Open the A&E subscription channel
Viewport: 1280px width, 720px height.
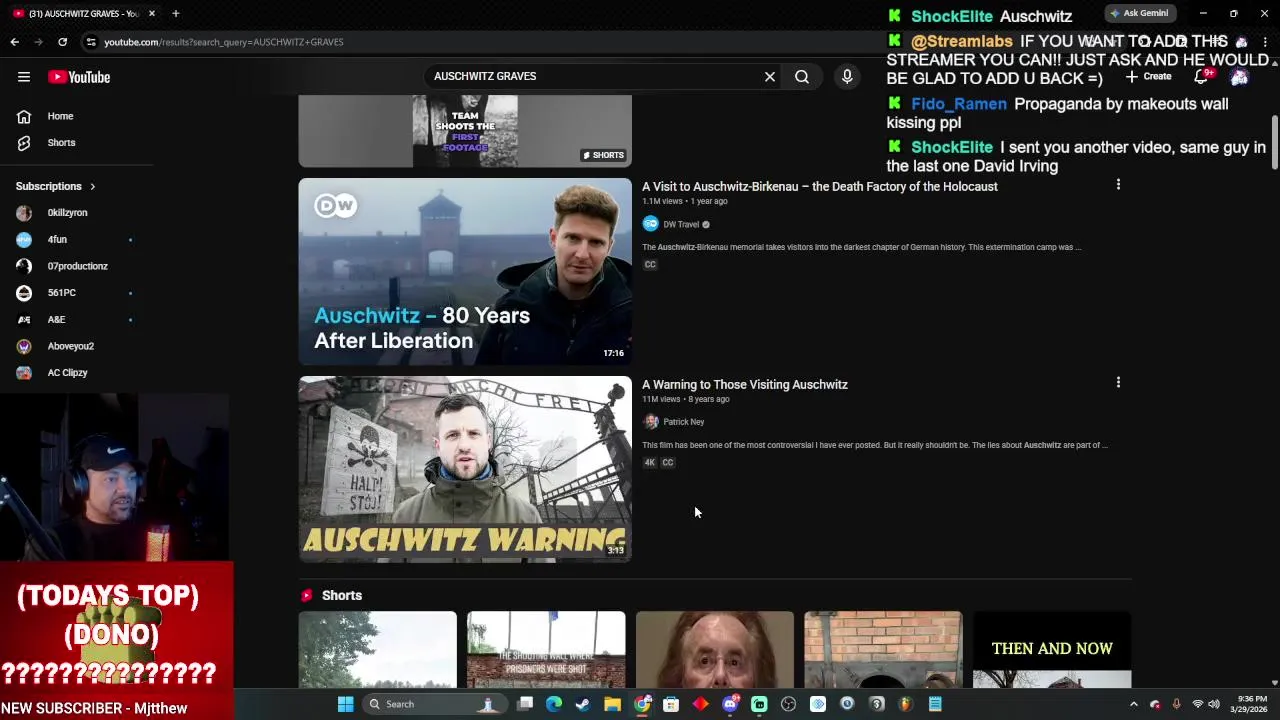(56, 320)
